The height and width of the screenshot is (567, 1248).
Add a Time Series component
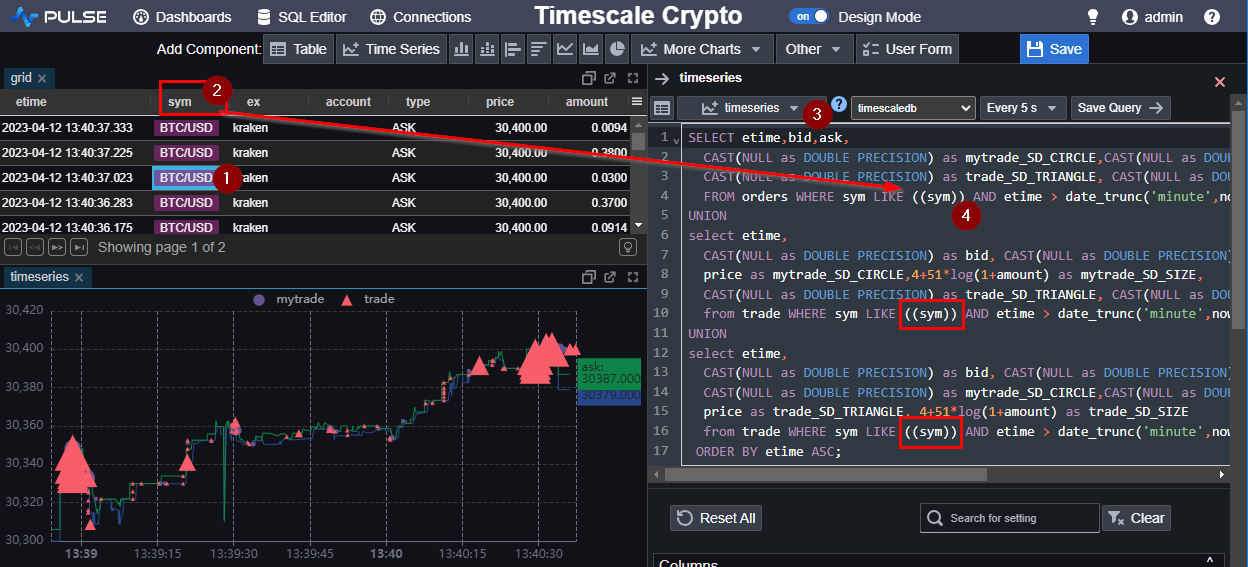point(391,49)
